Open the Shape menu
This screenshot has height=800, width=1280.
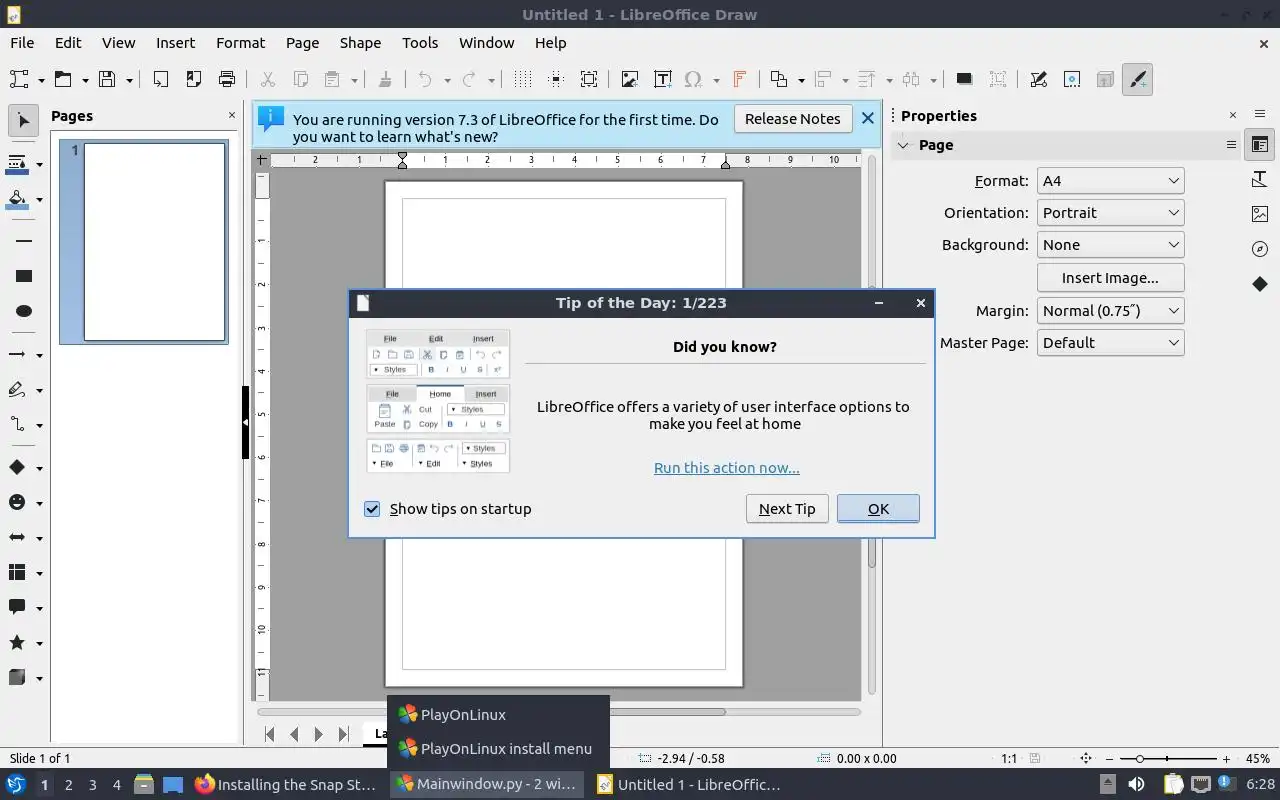click(x=360, y=43)
